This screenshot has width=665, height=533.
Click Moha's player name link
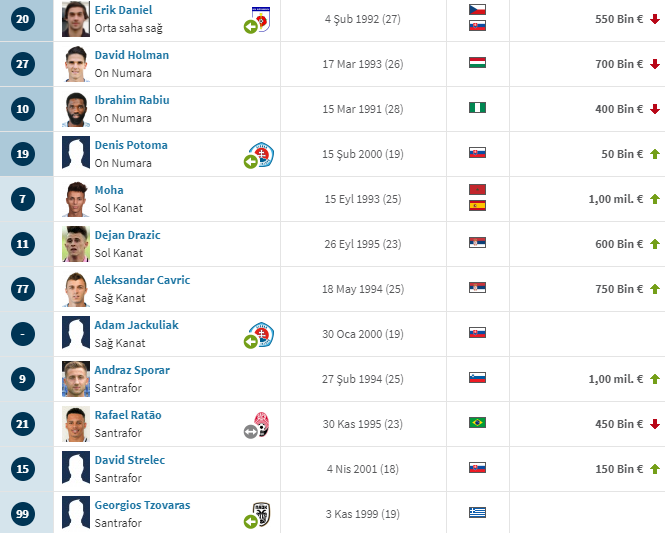tap(109, 190)
